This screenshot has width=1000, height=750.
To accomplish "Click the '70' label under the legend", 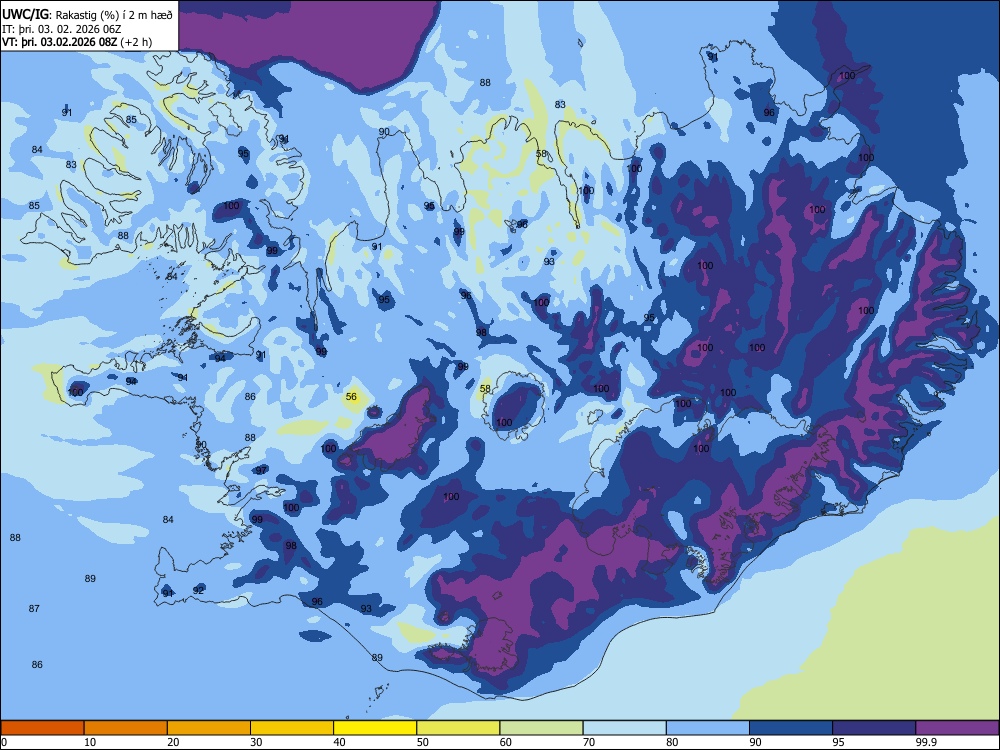I will [589, 742].
